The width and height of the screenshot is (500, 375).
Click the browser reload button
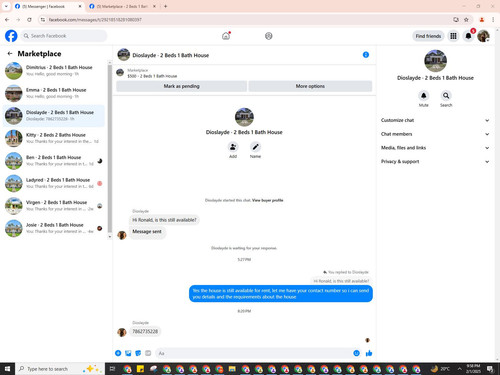pyautogui.click(x=29, y=20)
